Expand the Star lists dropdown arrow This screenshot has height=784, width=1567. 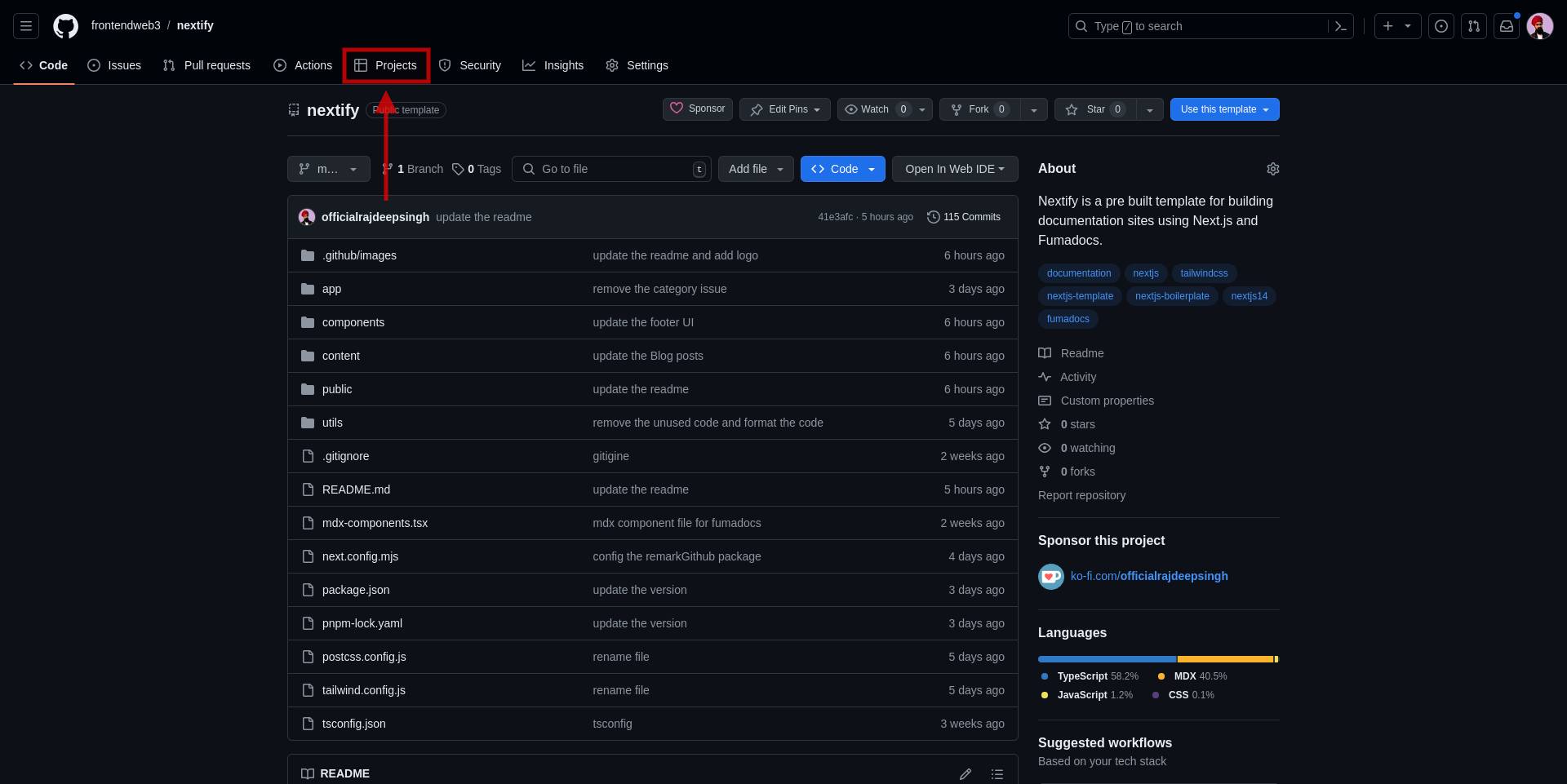tap(1149, 109)
